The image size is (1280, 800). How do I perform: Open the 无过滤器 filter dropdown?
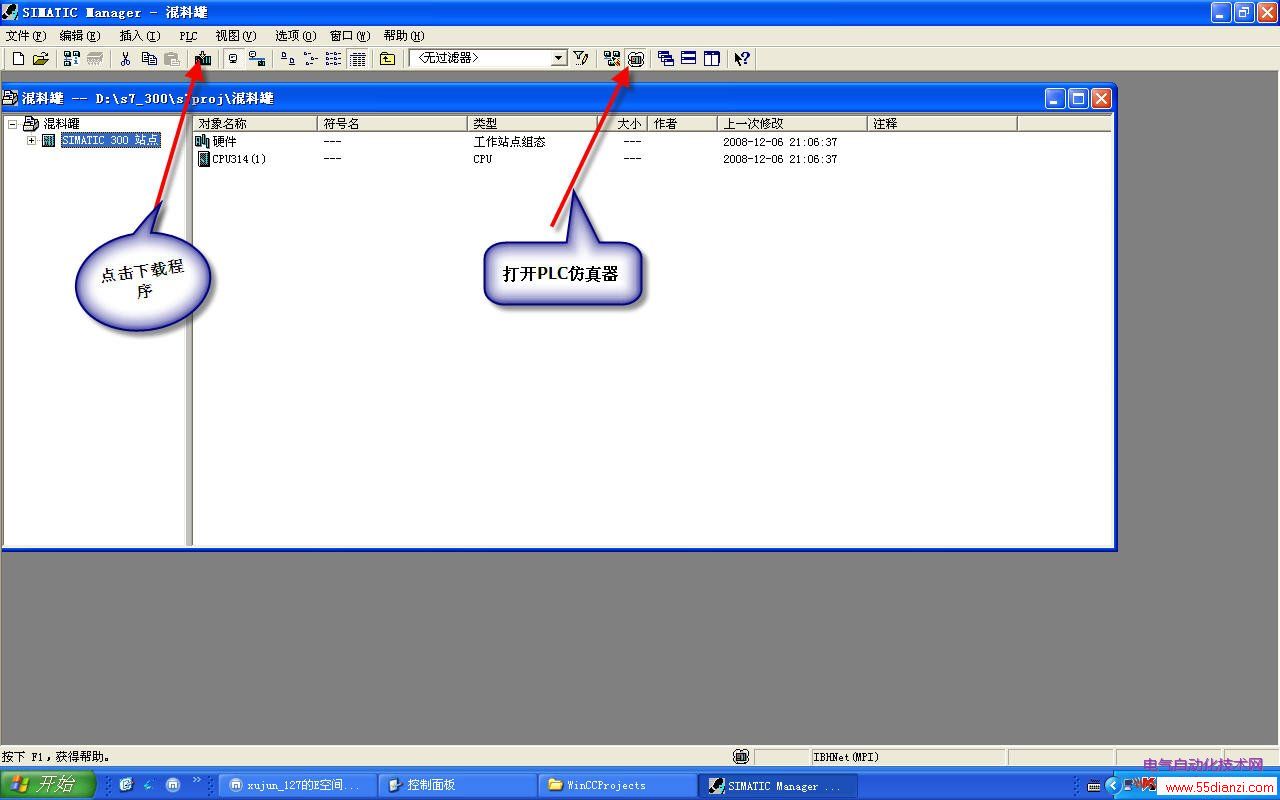tap(559, 59)
